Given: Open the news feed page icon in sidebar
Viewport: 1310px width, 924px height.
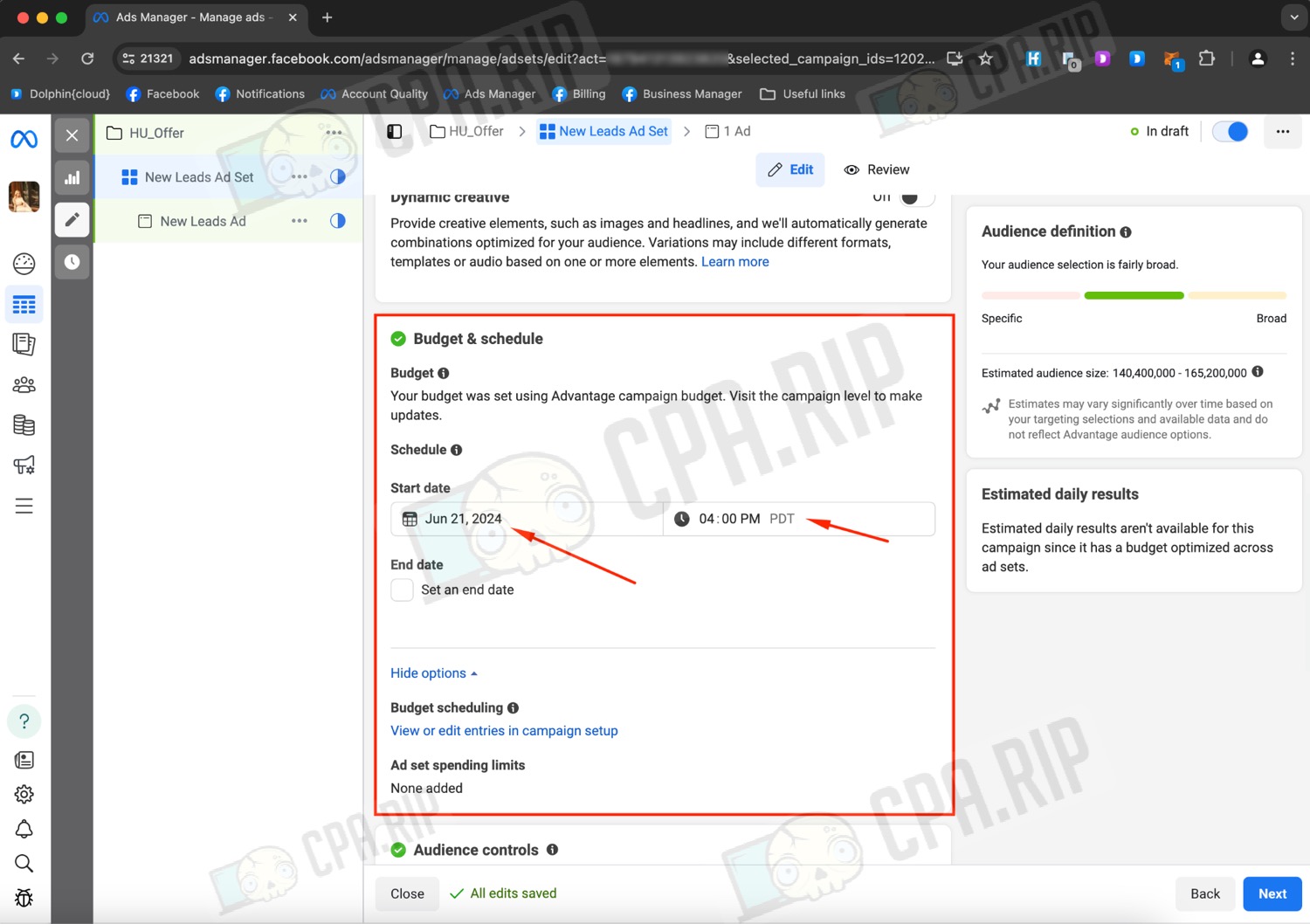Looking at the screenshot, I should point(24,760).
